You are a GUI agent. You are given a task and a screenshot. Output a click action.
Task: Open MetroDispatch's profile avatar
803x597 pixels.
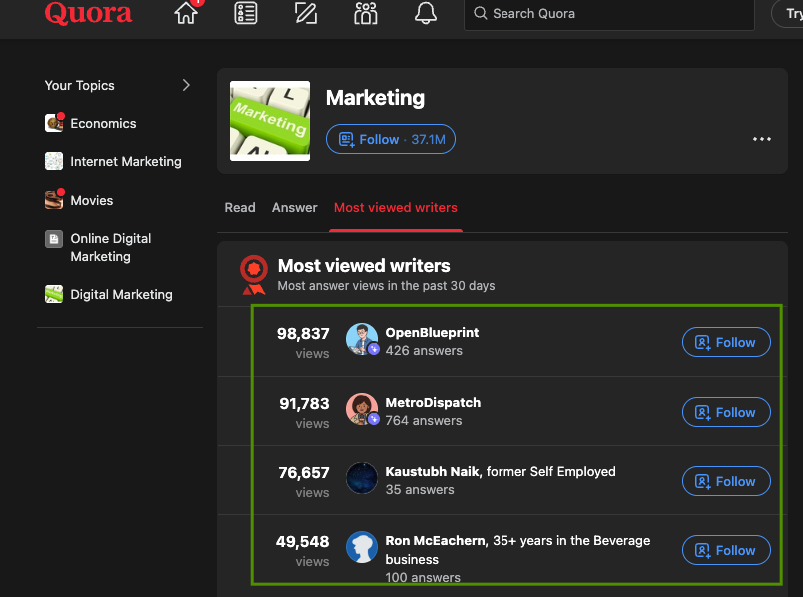click(362, 409)
